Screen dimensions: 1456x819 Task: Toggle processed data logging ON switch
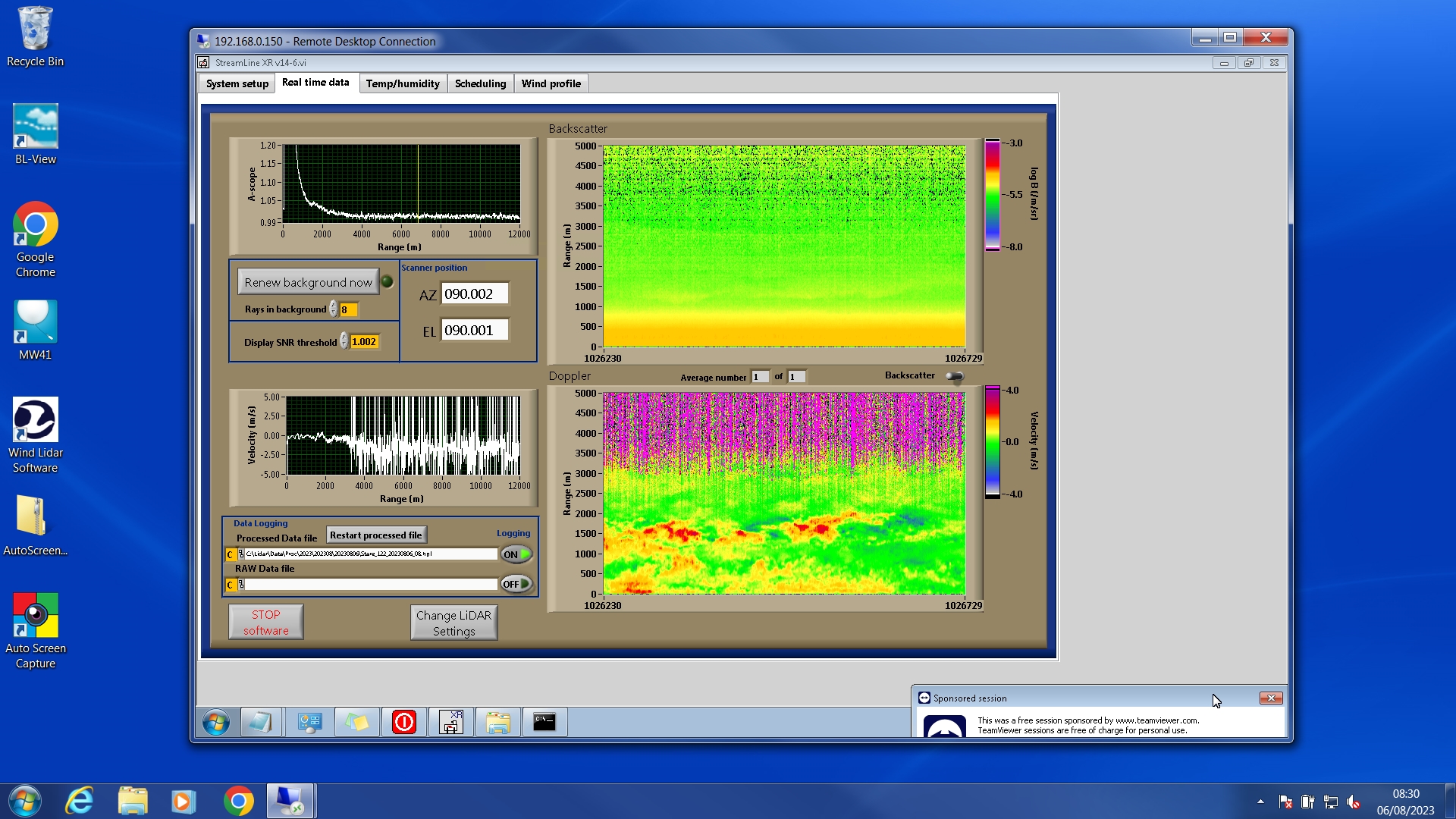(516, 554)
